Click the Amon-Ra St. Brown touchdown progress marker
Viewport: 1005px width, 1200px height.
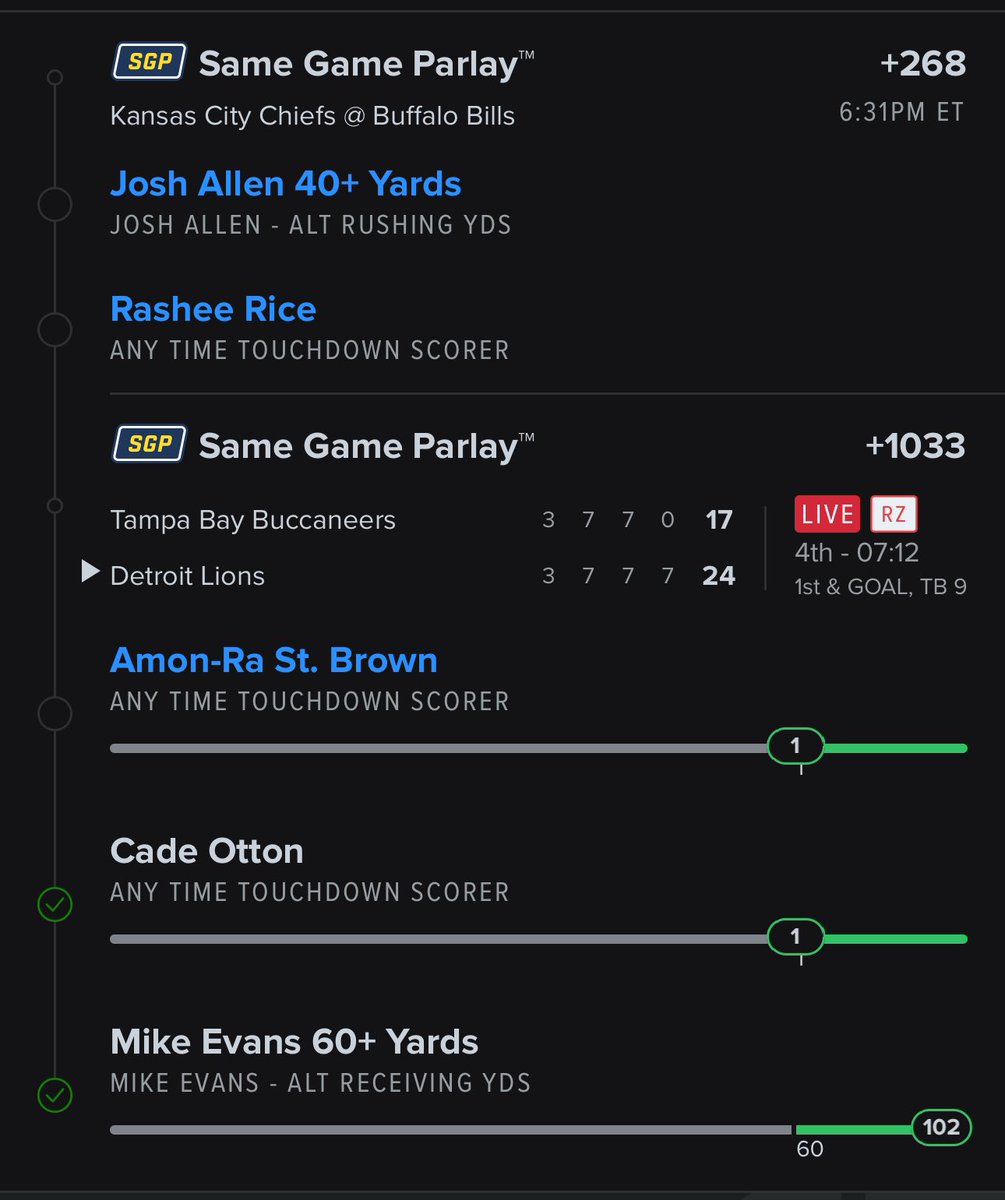click(796, 746)
